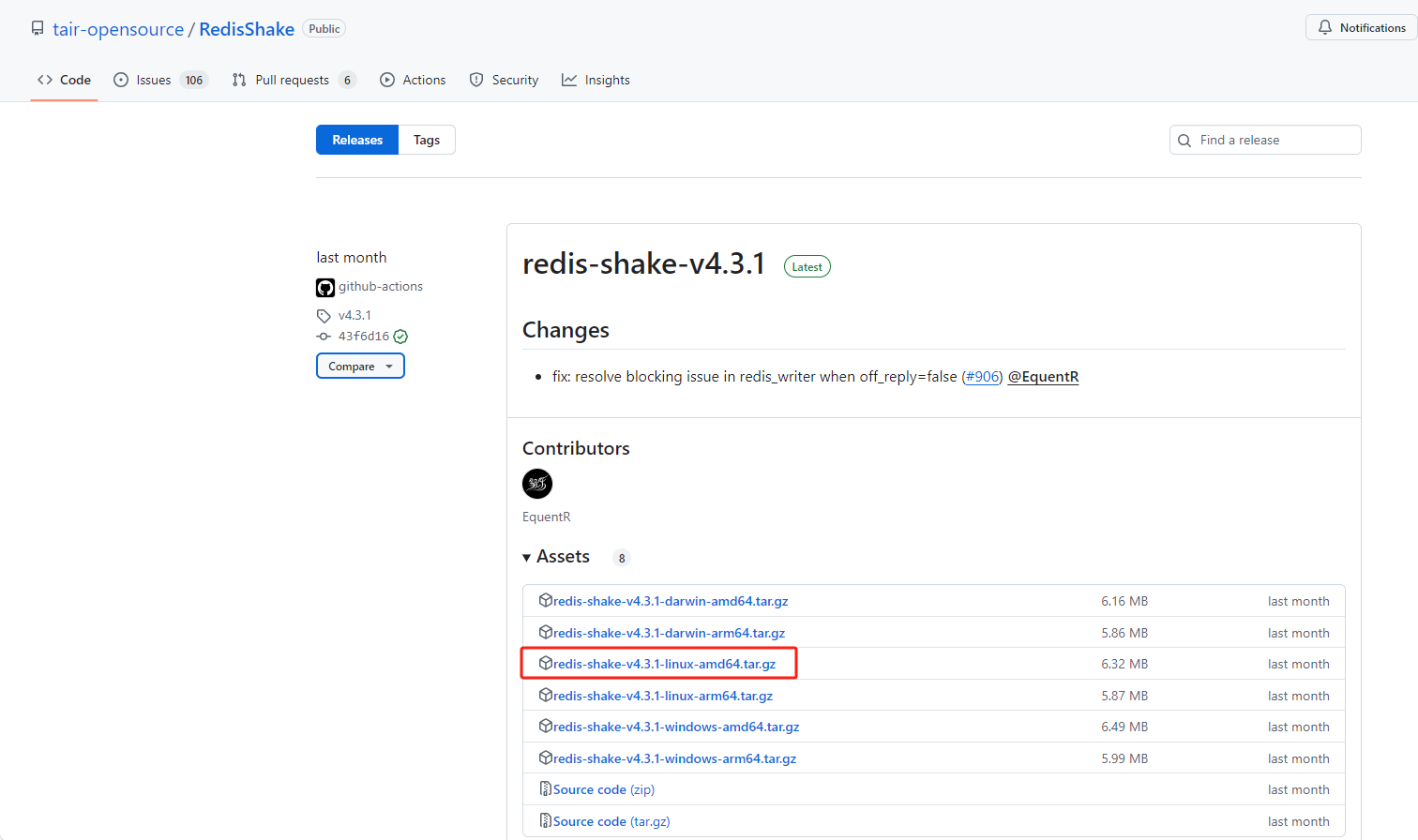Open the Issues tab
The width and height of the screenshot is (1418, 840).
[160, 80]
